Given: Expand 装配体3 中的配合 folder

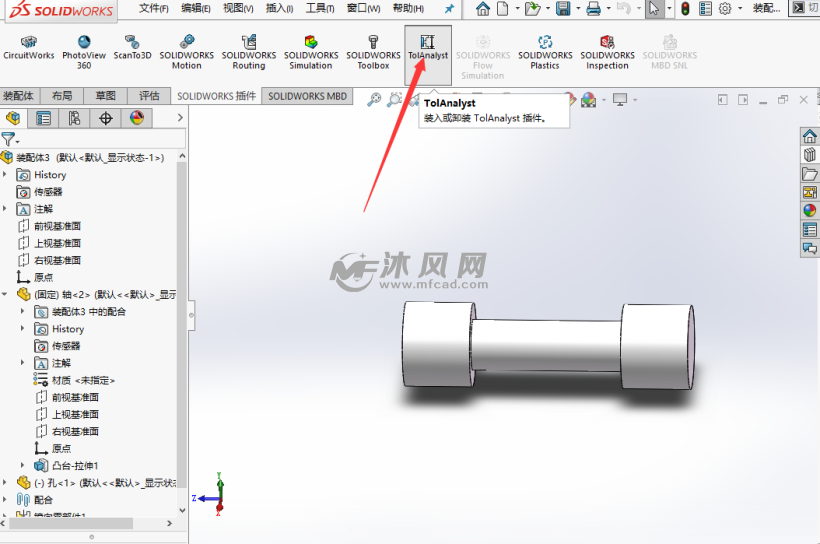Looking at the screenshot, I should click(22, 311).
